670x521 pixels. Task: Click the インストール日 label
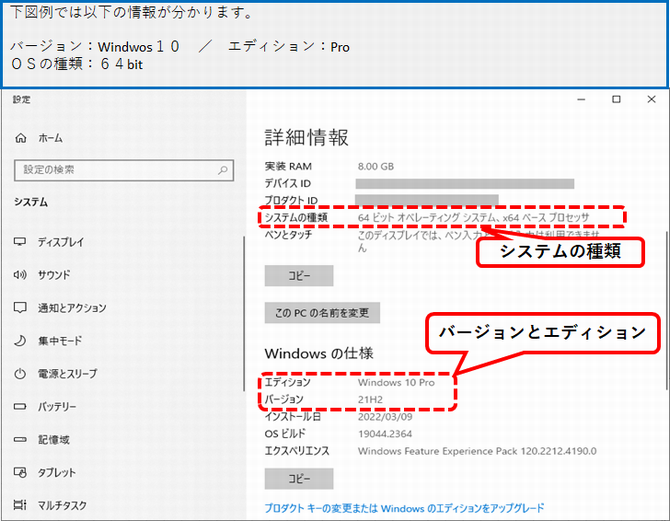click(292, 416)
